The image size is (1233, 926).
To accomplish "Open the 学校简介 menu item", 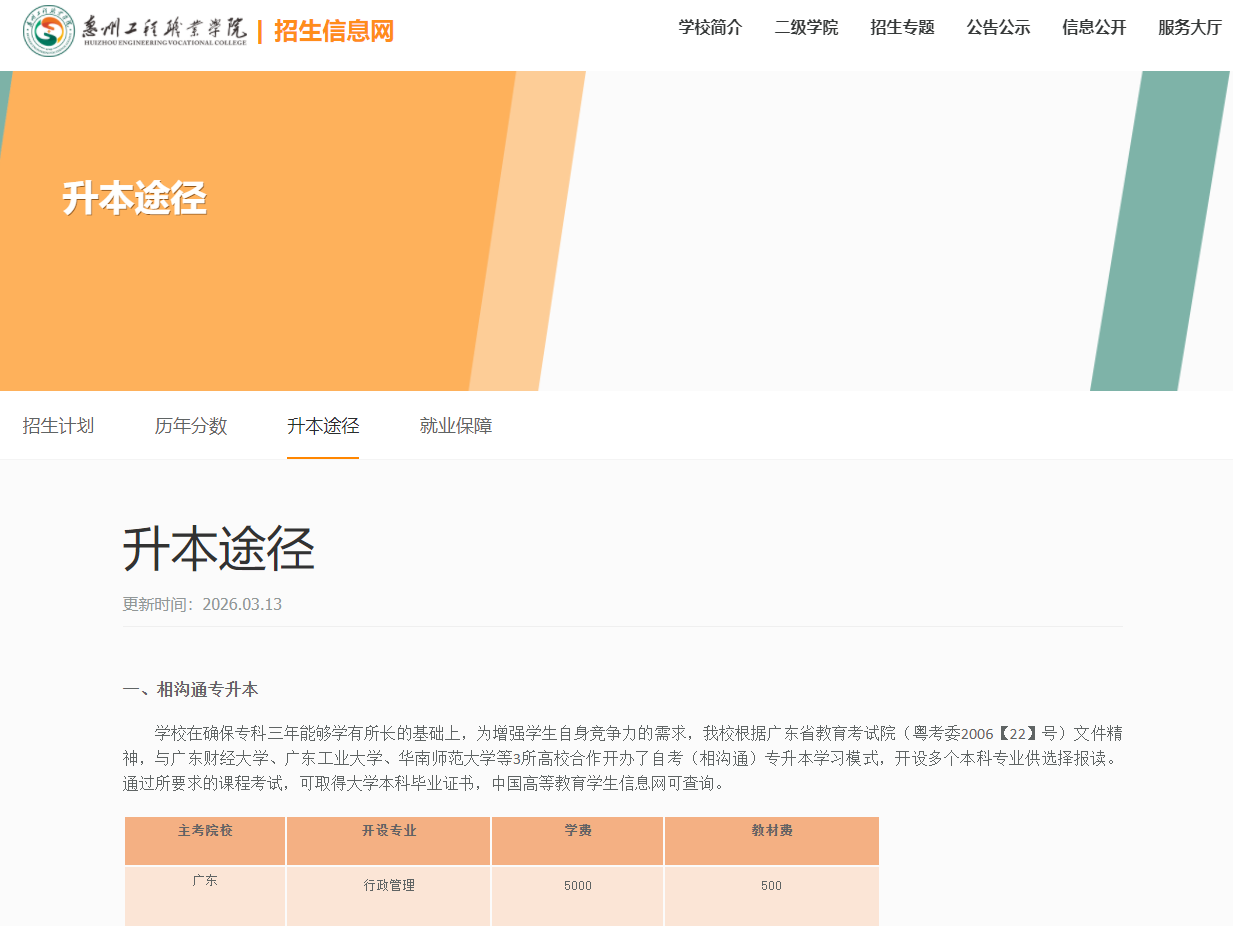I will 710,28.
